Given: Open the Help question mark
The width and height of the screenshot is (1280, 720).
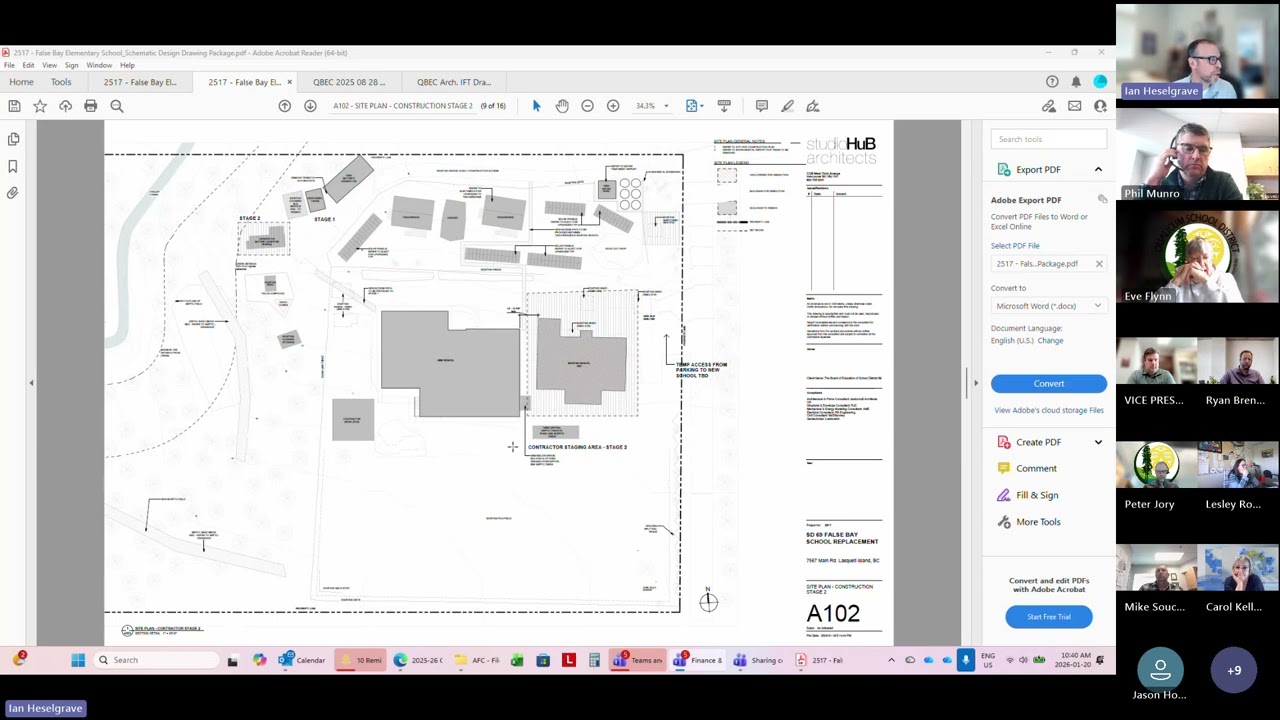Looking at the screenshot, I should click(1052, 82).
